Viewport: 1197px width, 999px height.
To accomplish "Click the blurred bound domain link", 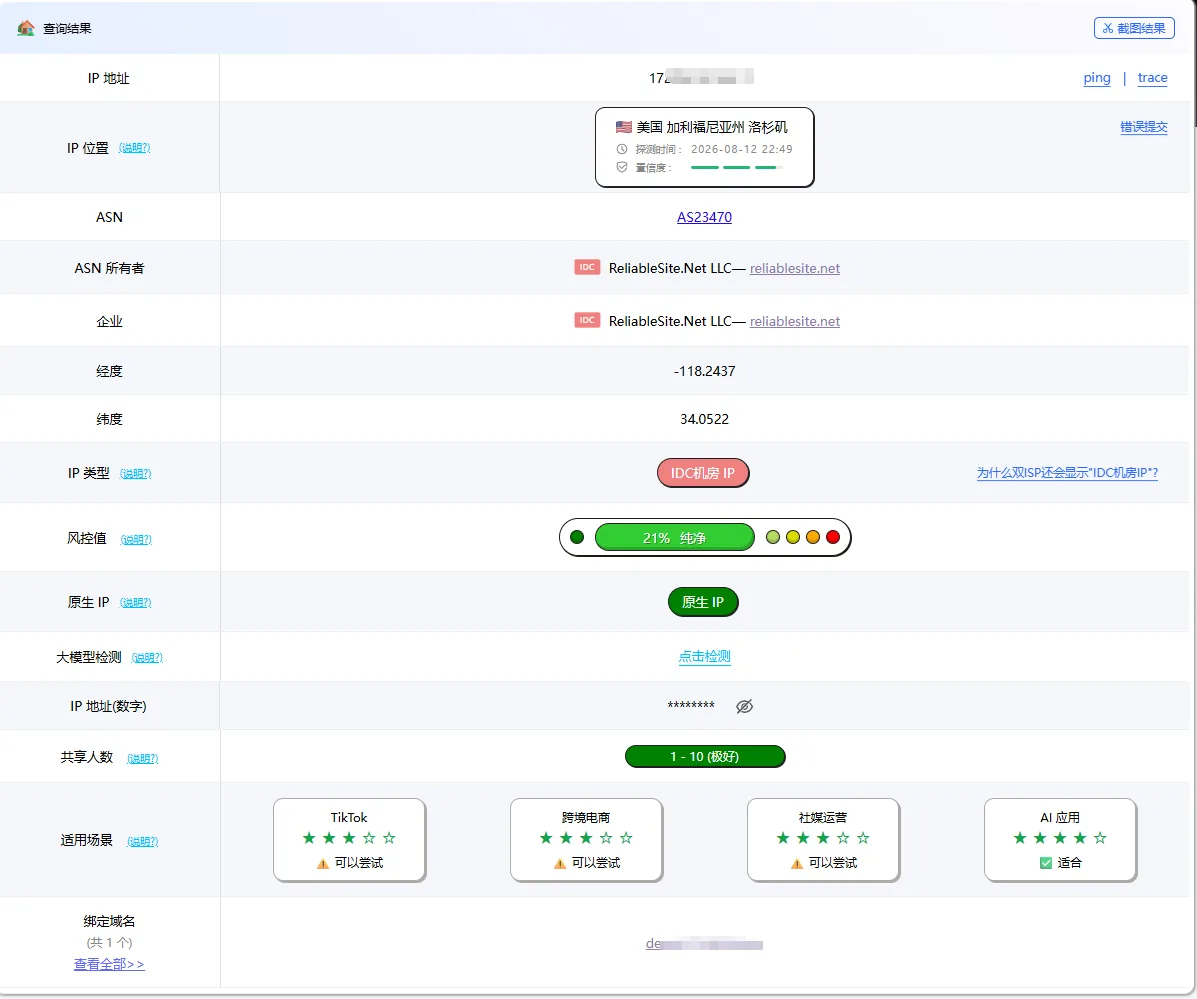I will (x=704, y=944).
